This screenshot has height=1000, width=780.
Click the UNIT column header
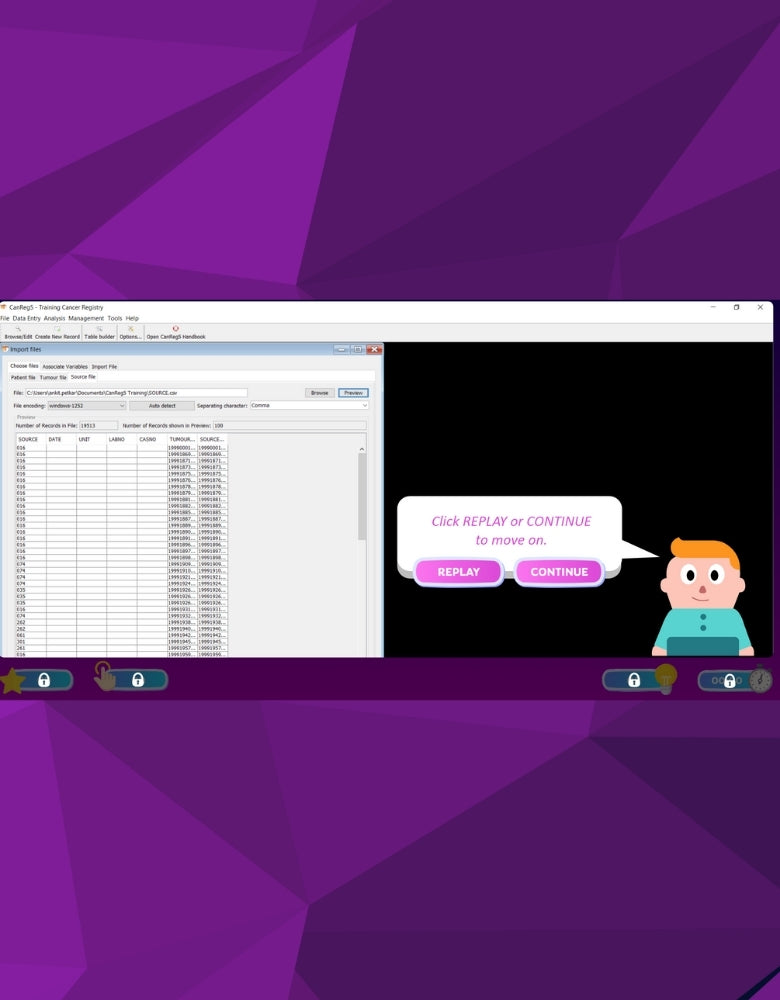[x=91, y=439]
